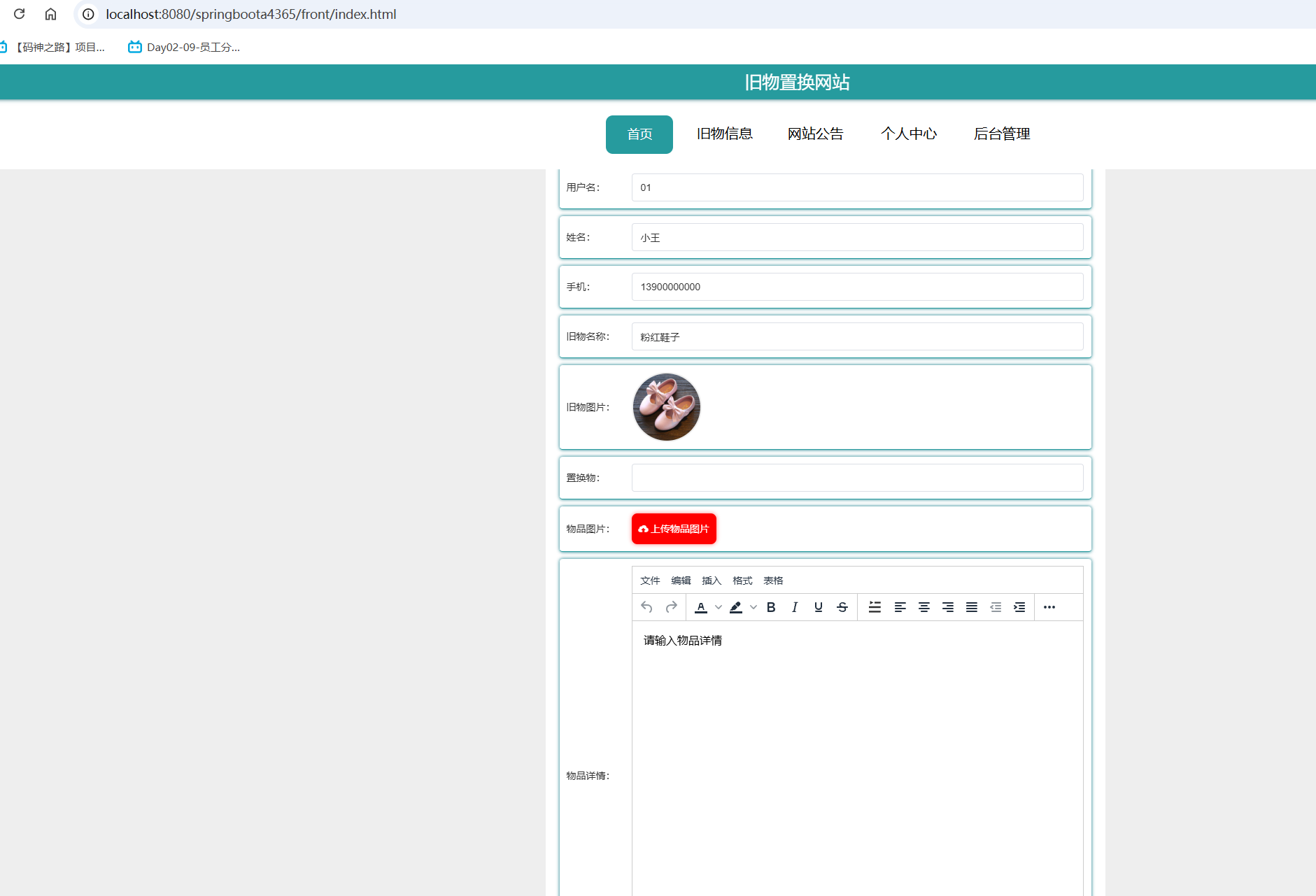
Task: Open the 插入 menu in the editor
Action: [x=712, y=581]
